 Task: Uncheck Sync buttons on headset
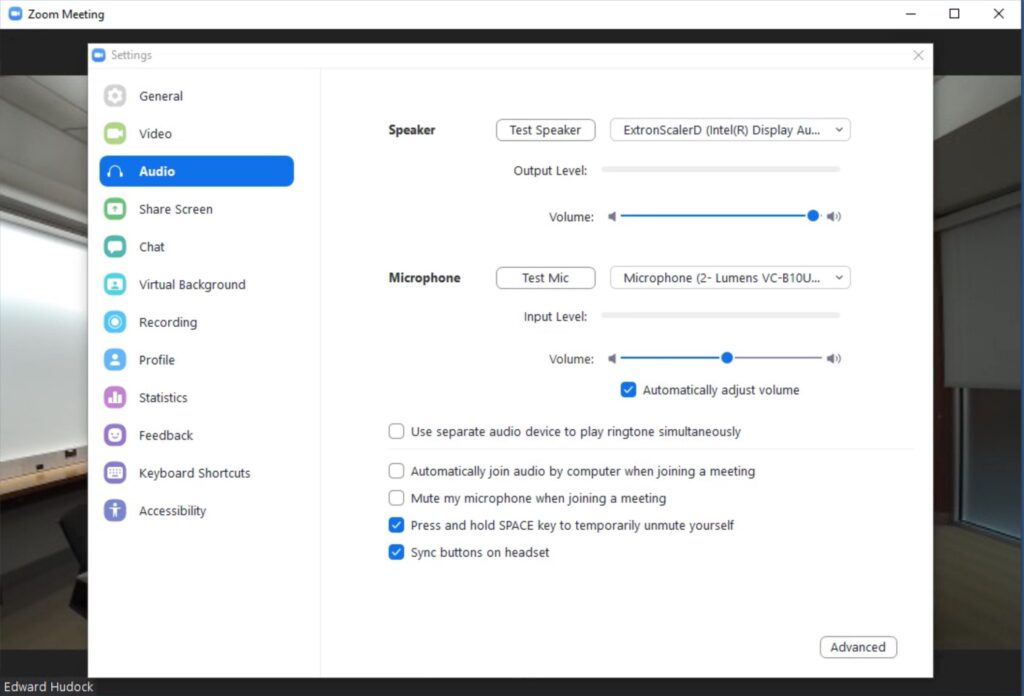tap(396, 552)
